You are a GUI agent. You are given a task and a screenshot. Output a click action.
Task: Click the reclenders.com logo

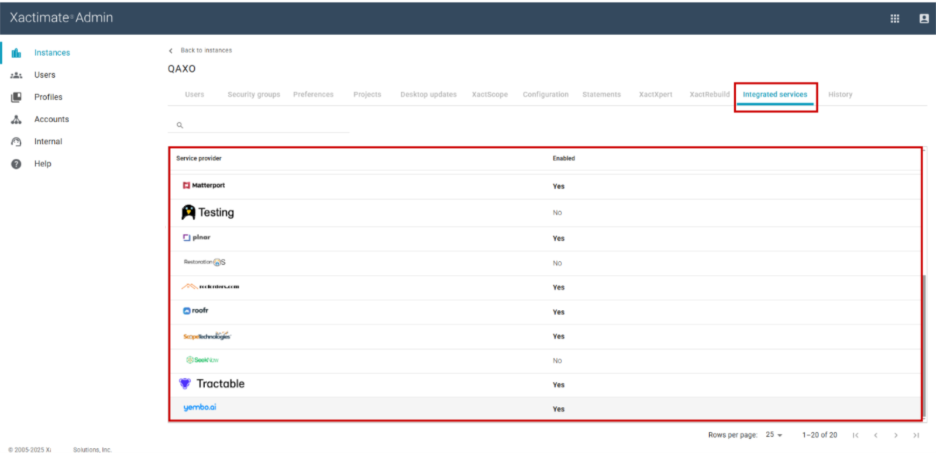click(x=210, y=286)
